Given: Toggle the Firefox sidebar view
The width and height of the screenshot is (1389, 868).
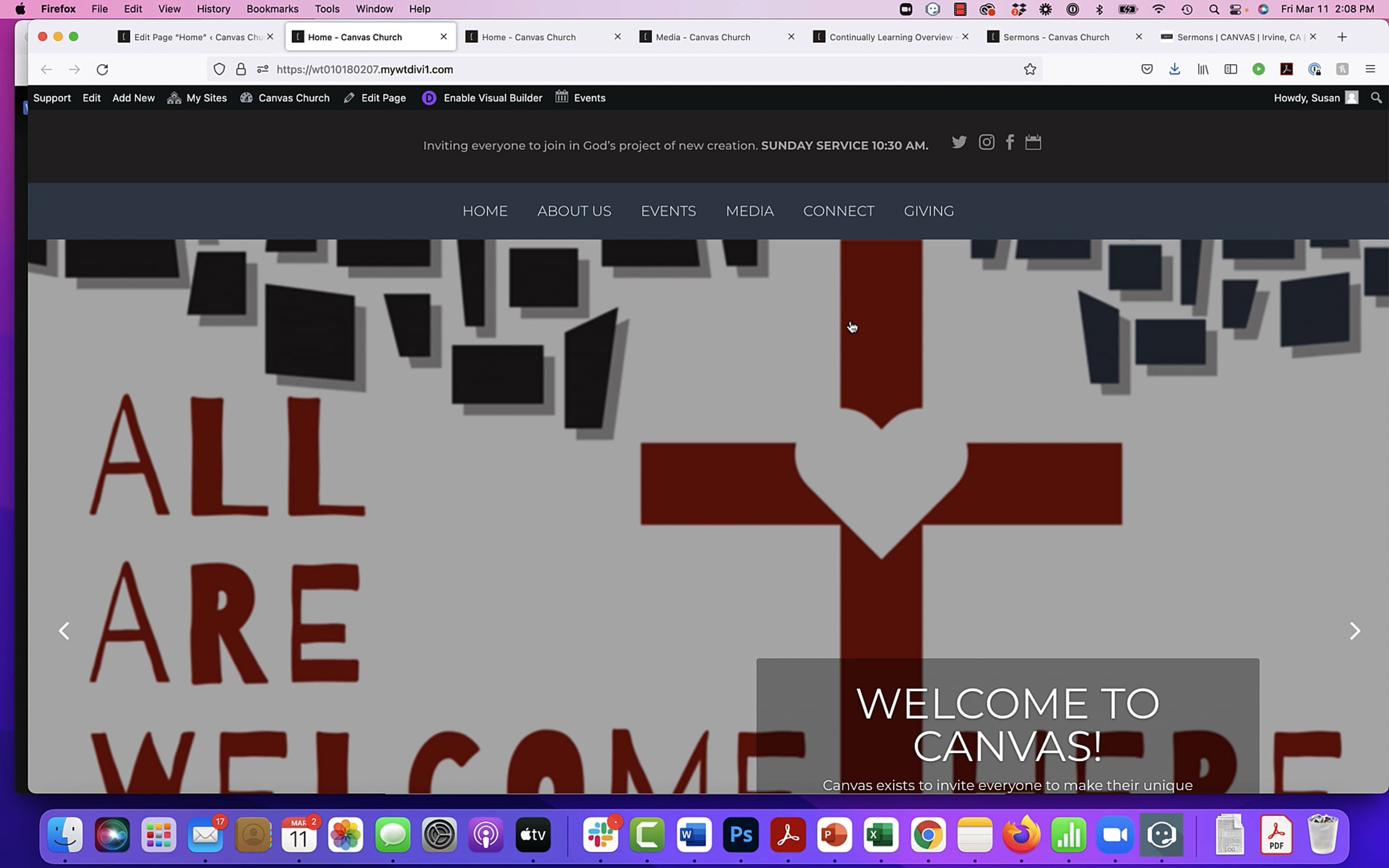Looking at the screenshot, I should pyautogui.click(x=1230, y=69).
